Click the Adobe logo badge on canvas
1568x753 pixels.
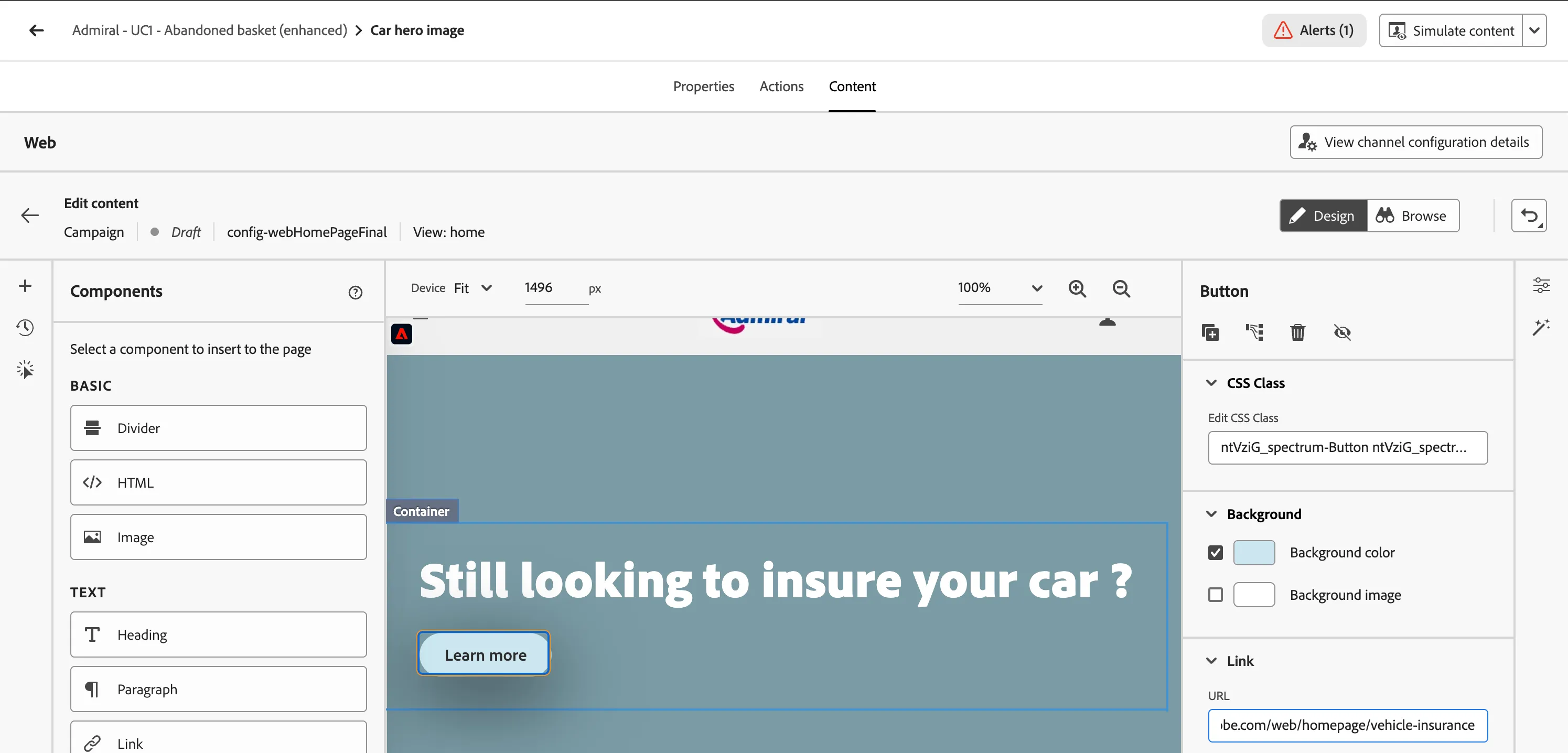click(402, 334)
